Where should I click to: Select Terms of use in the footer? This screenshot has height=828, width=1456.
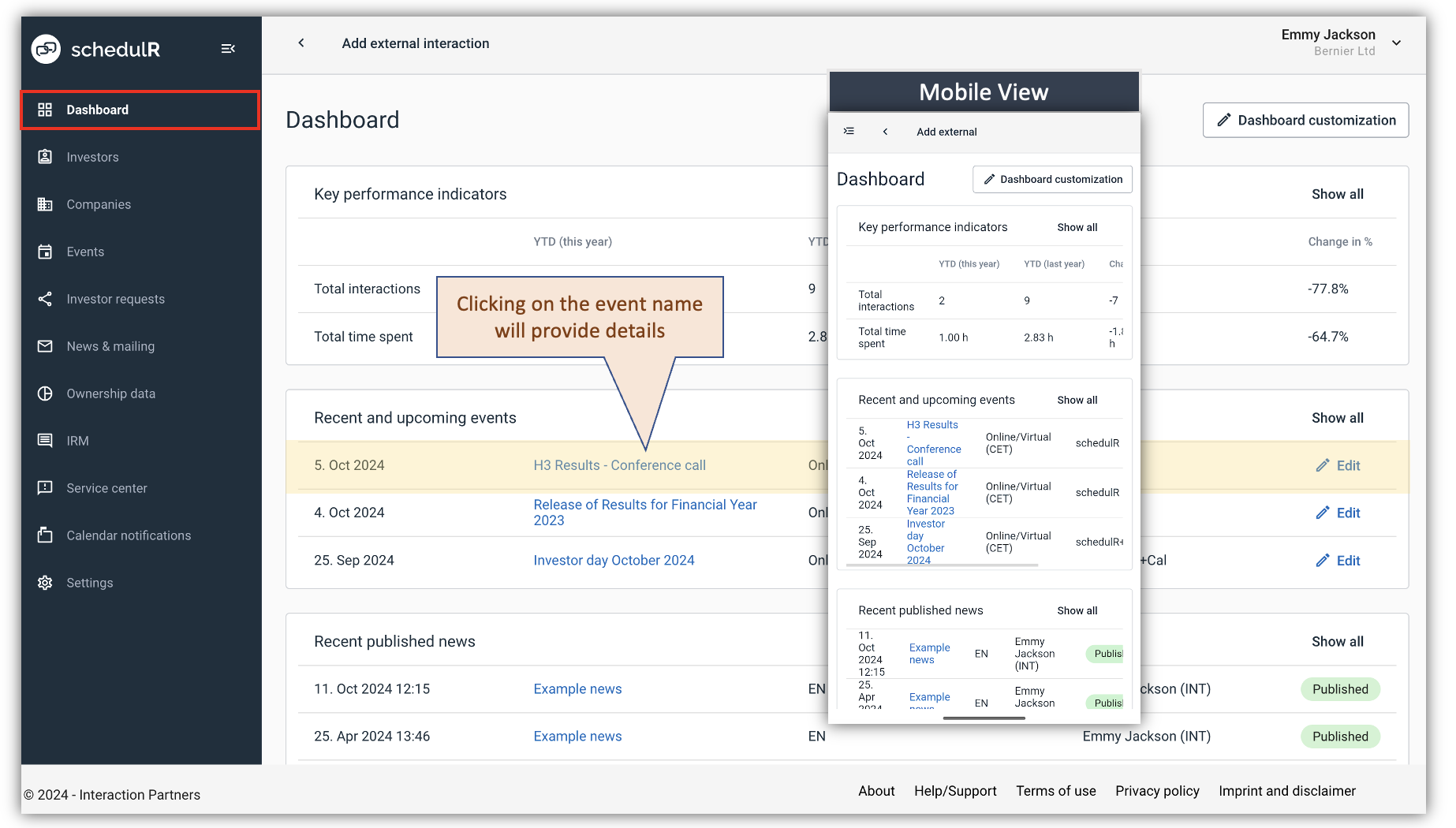[1055, 791]
